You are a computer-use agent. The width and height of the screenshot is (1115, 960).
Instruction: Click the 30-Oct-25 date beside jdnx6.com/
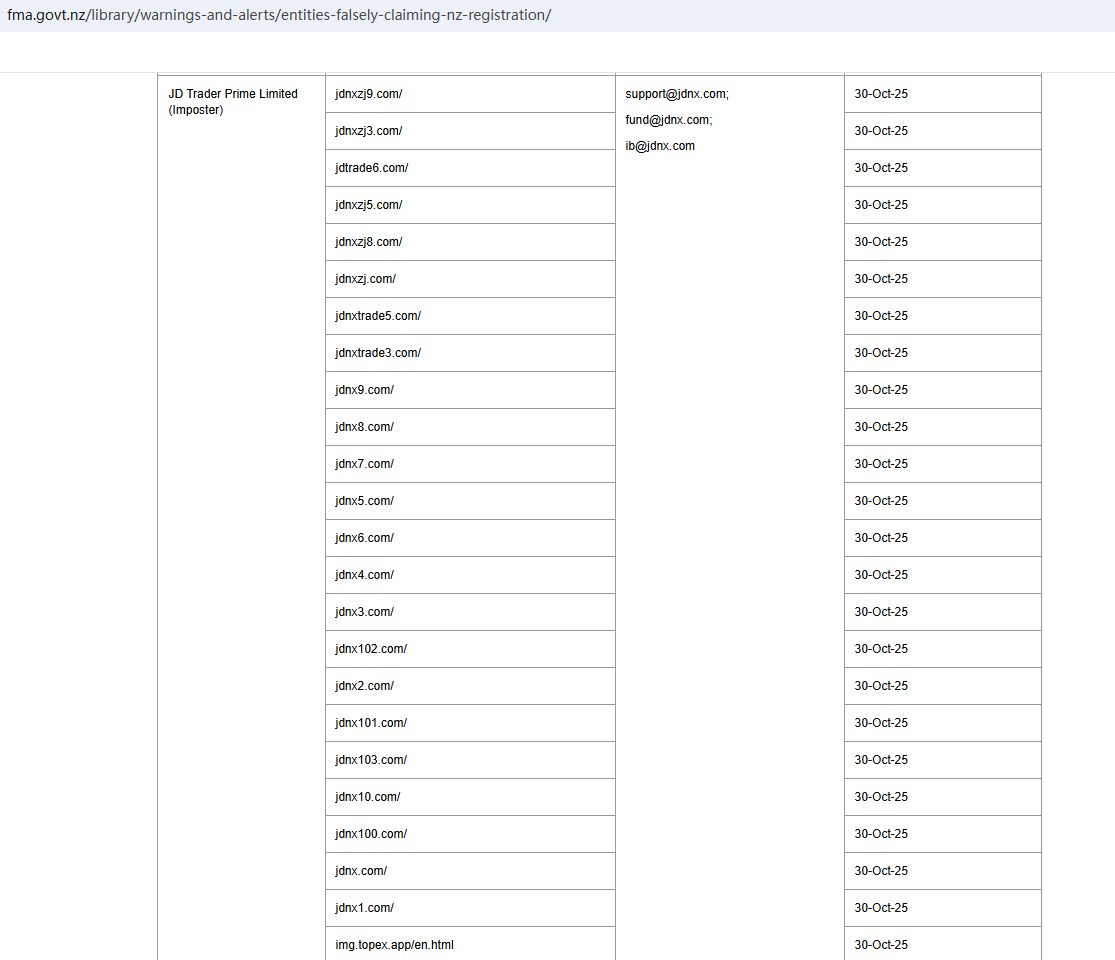click(x=881, y=538)
